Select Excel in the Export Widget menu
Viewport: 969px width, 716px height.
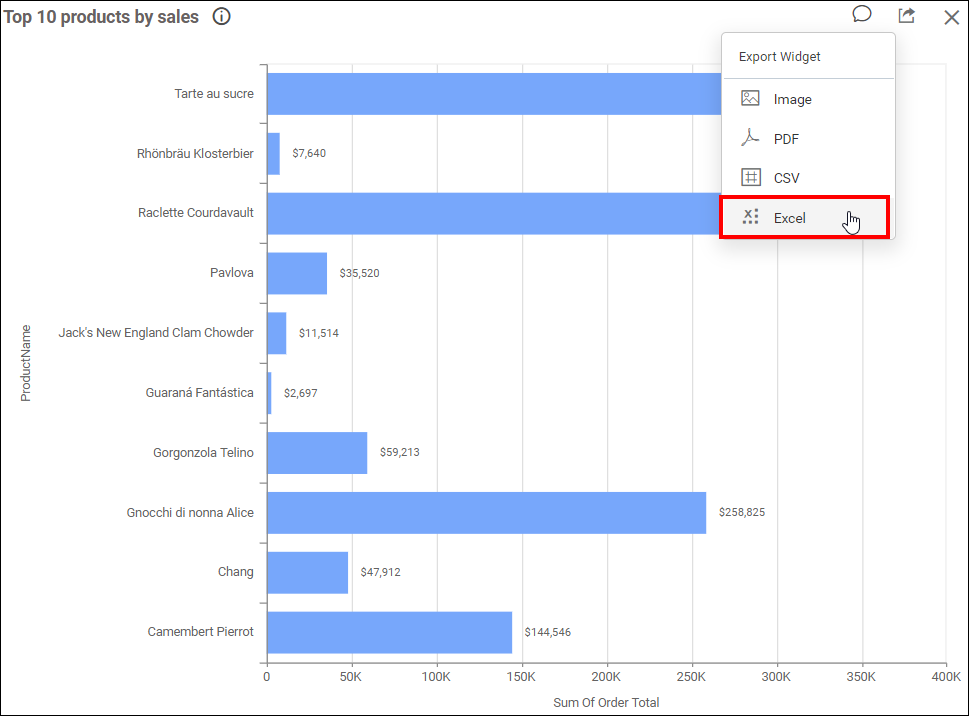click(x=789, y=218)
